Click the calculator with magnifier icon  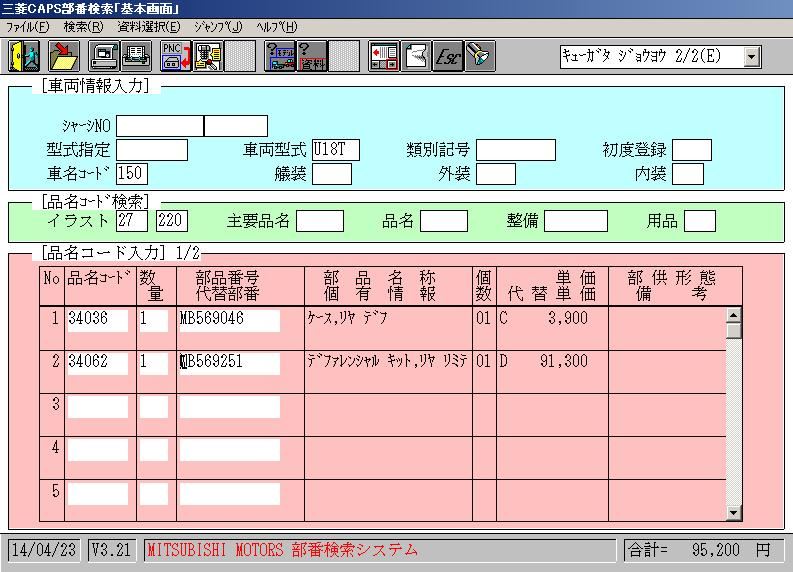coord(207,56)
